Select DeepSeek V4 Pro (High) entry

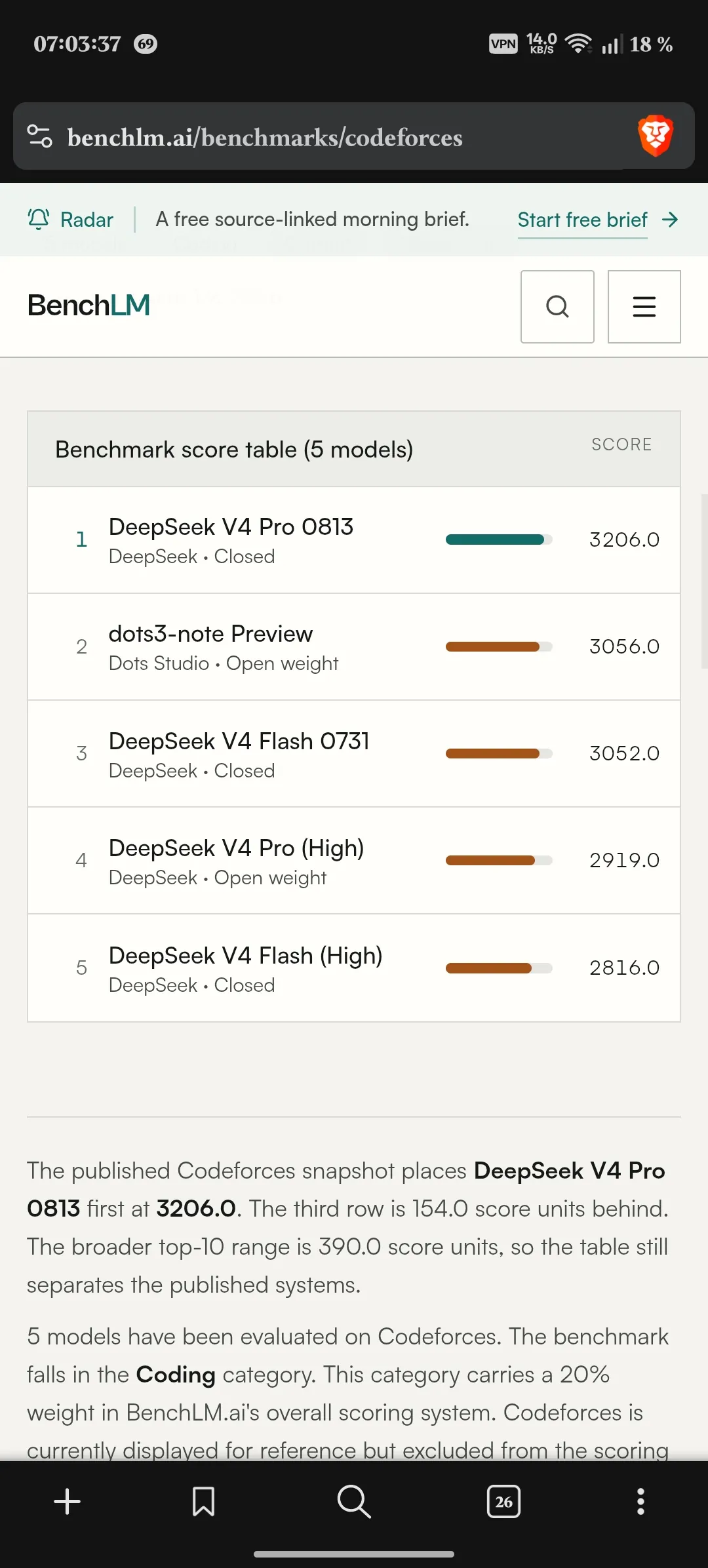[x=354, y=861]
